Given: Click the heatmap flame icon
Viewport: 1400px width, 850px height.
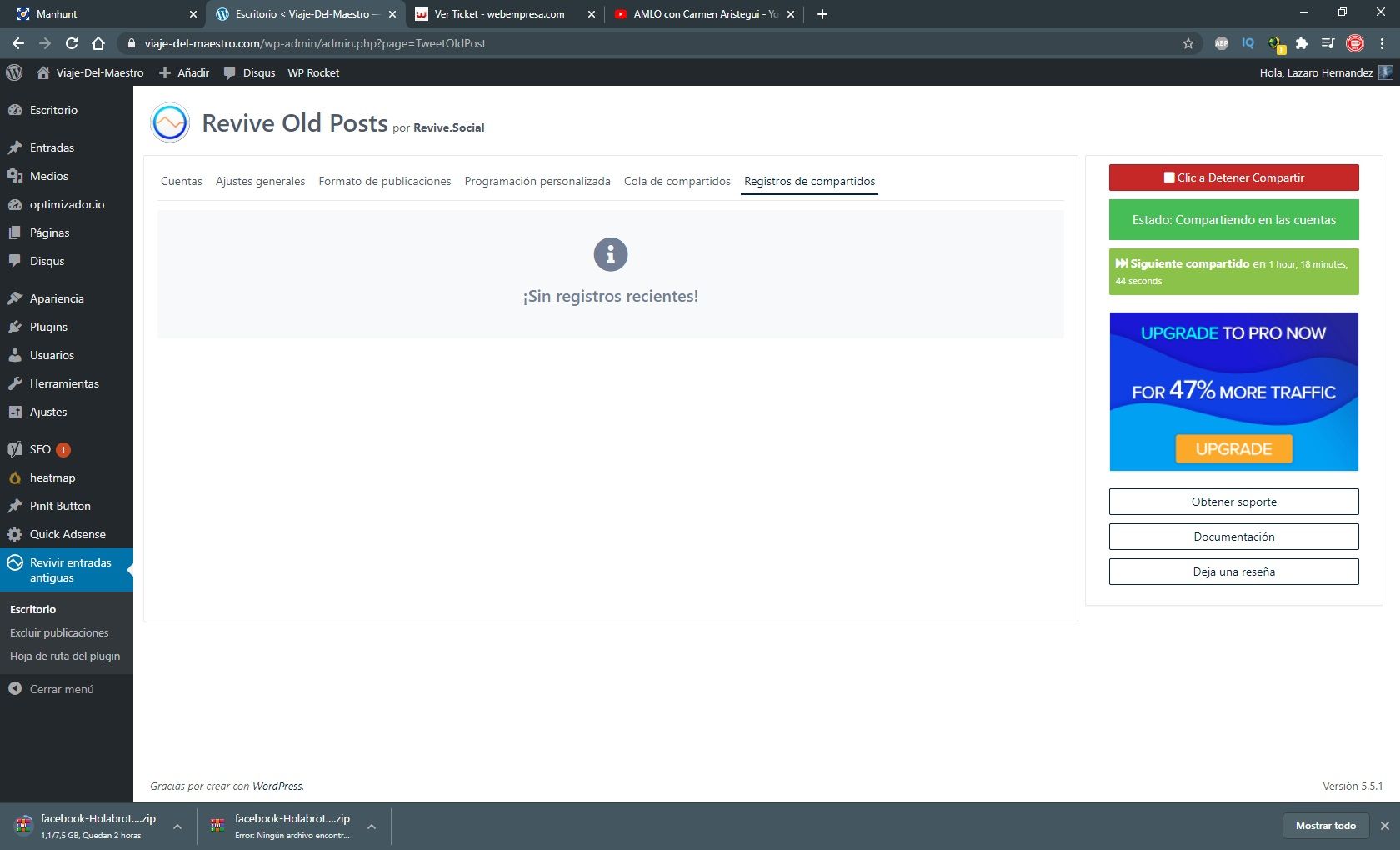Looking at the screenshot, I should [14, 477].
